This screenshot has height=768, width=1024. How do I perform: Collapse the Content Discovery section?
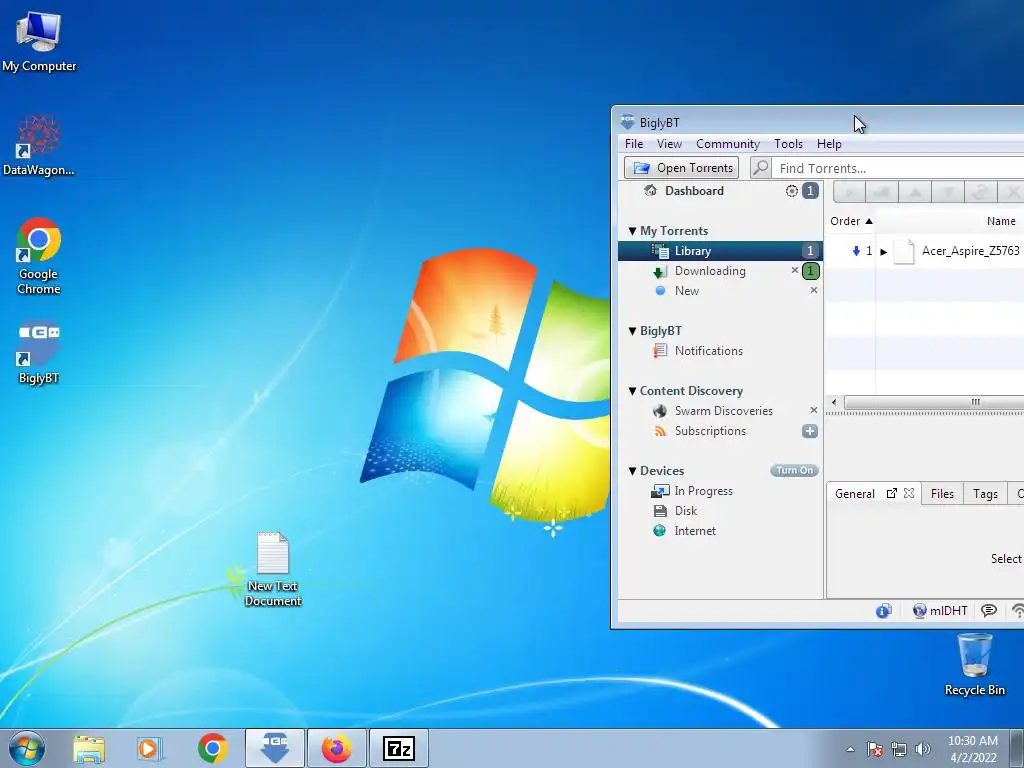[x=632, y=391]
